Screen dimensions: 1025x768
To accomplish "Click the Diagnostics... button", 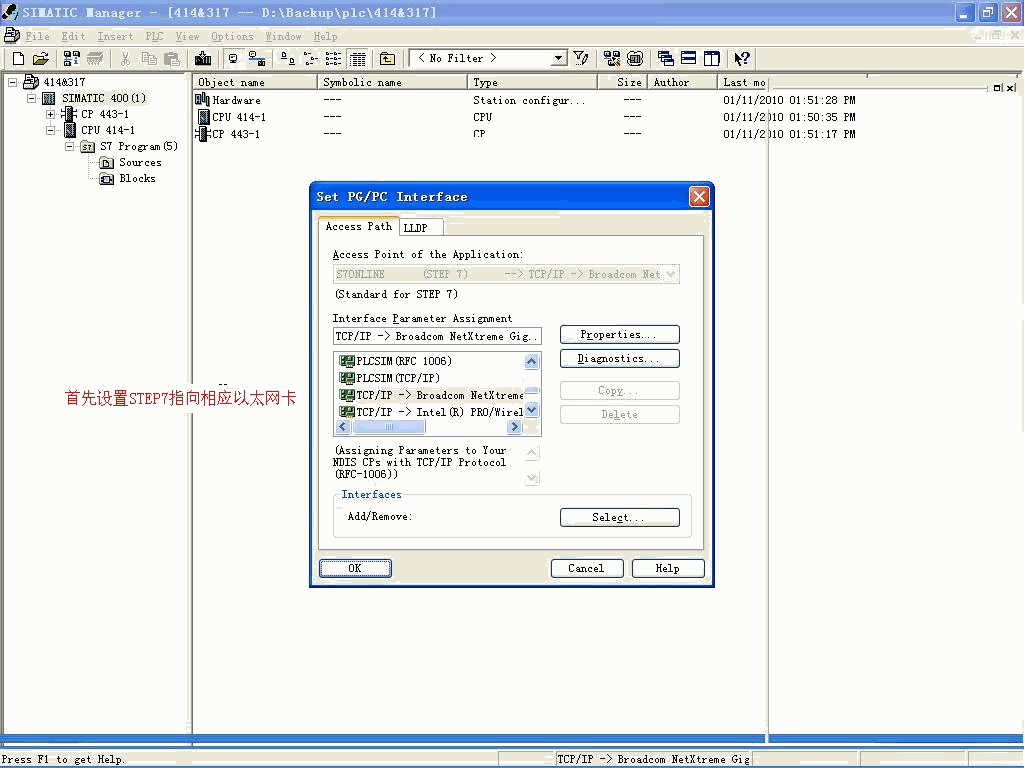I will (x=619, y=359).
